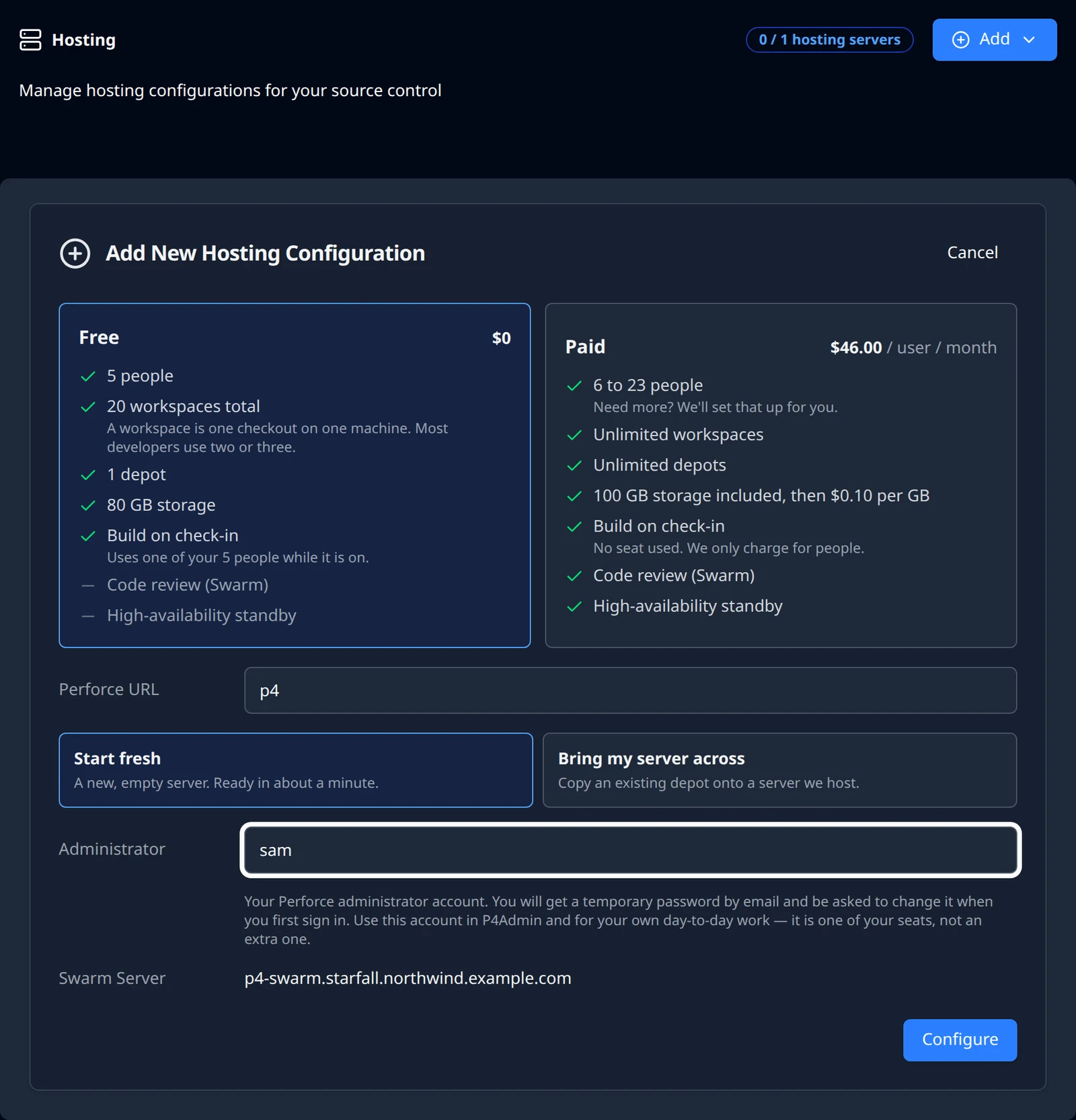Click the checkmark beside Unlimited workspaces
The image size is (1076, 1120).
coord(574,436)
